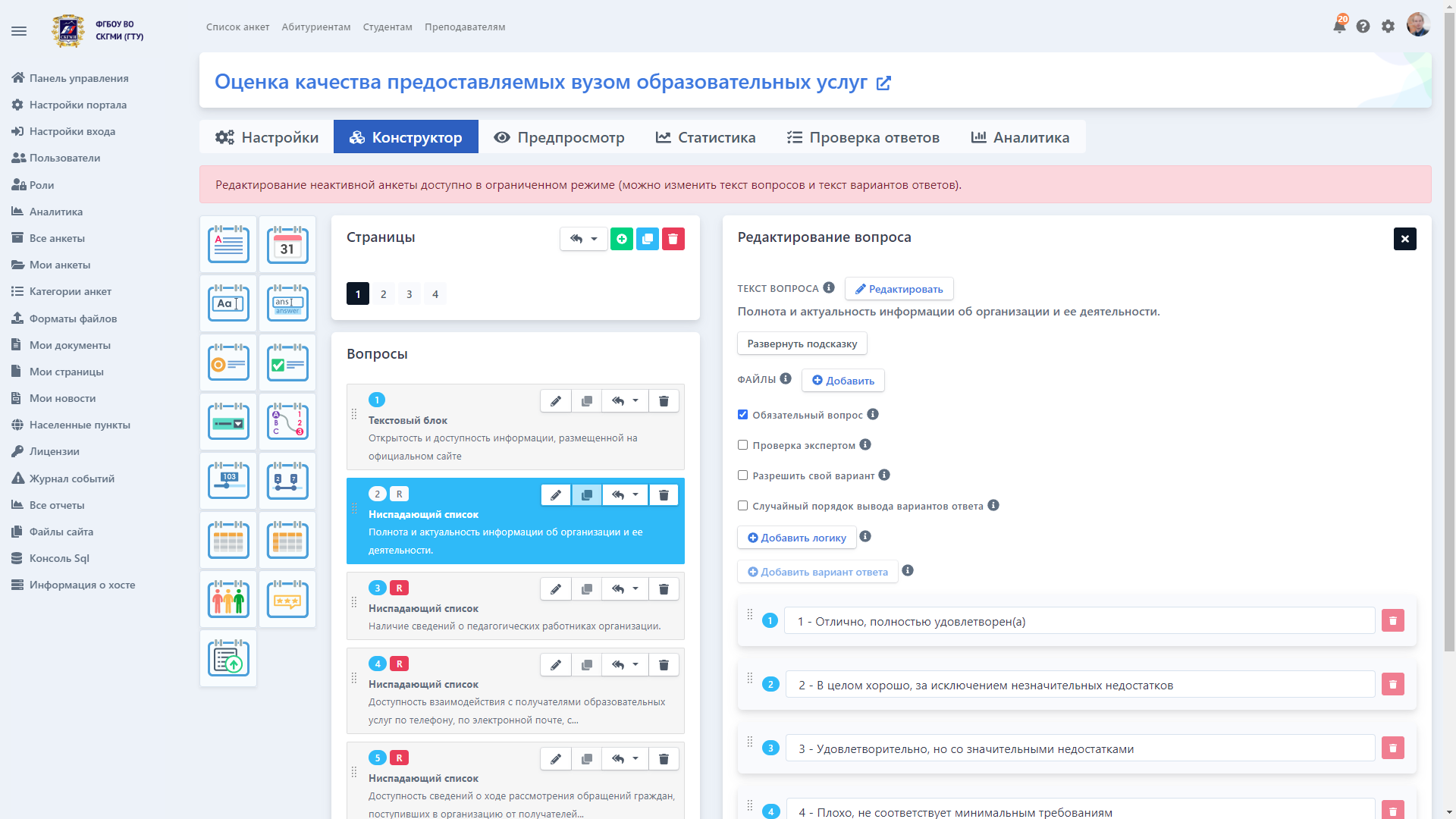The width and height of the screenshot is (1456, 819).
Task: Check Случайный порядок вывода вариантов ответа
Action: coord(742,506)
